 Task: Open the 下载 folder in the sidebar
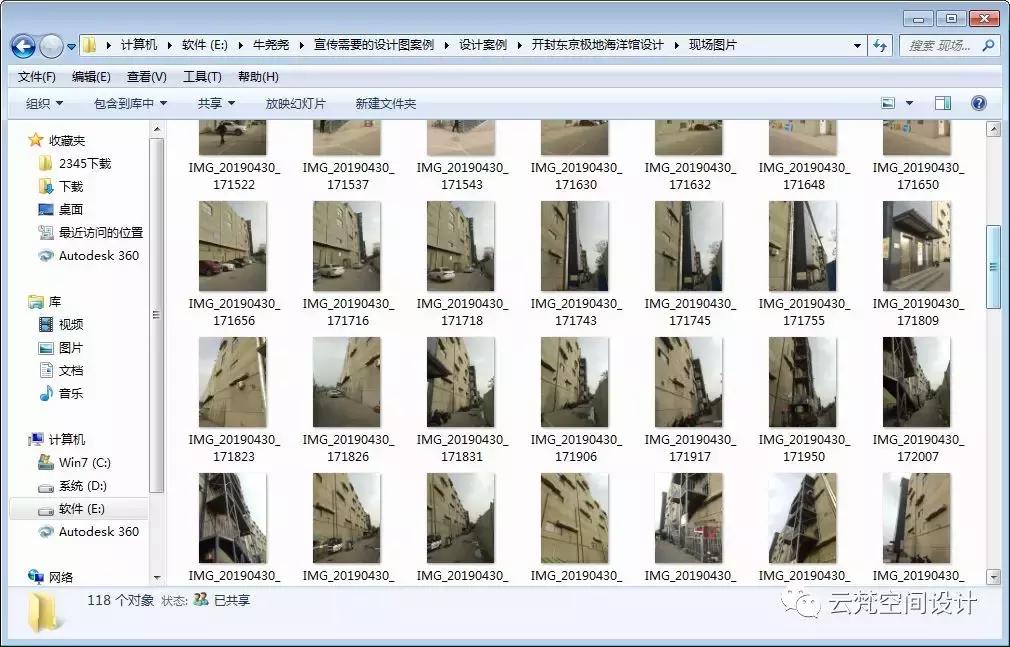point(70,185)
